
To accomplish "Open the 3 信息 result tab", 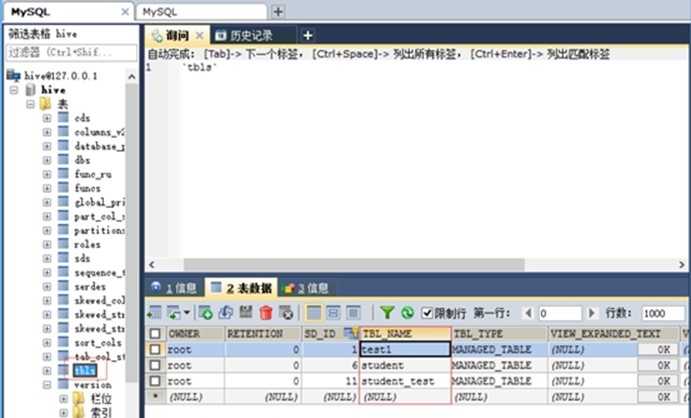I will [306, 288].
